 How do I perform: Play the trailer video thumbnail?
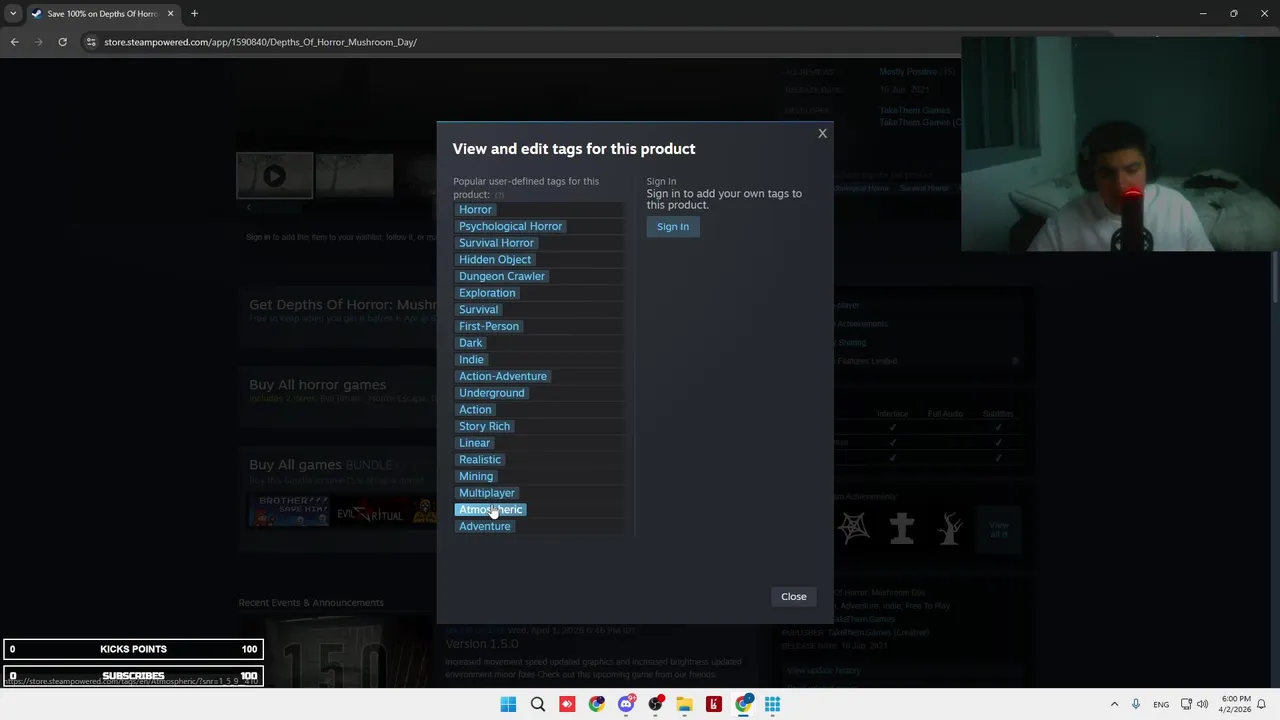[x=274, y=176]
